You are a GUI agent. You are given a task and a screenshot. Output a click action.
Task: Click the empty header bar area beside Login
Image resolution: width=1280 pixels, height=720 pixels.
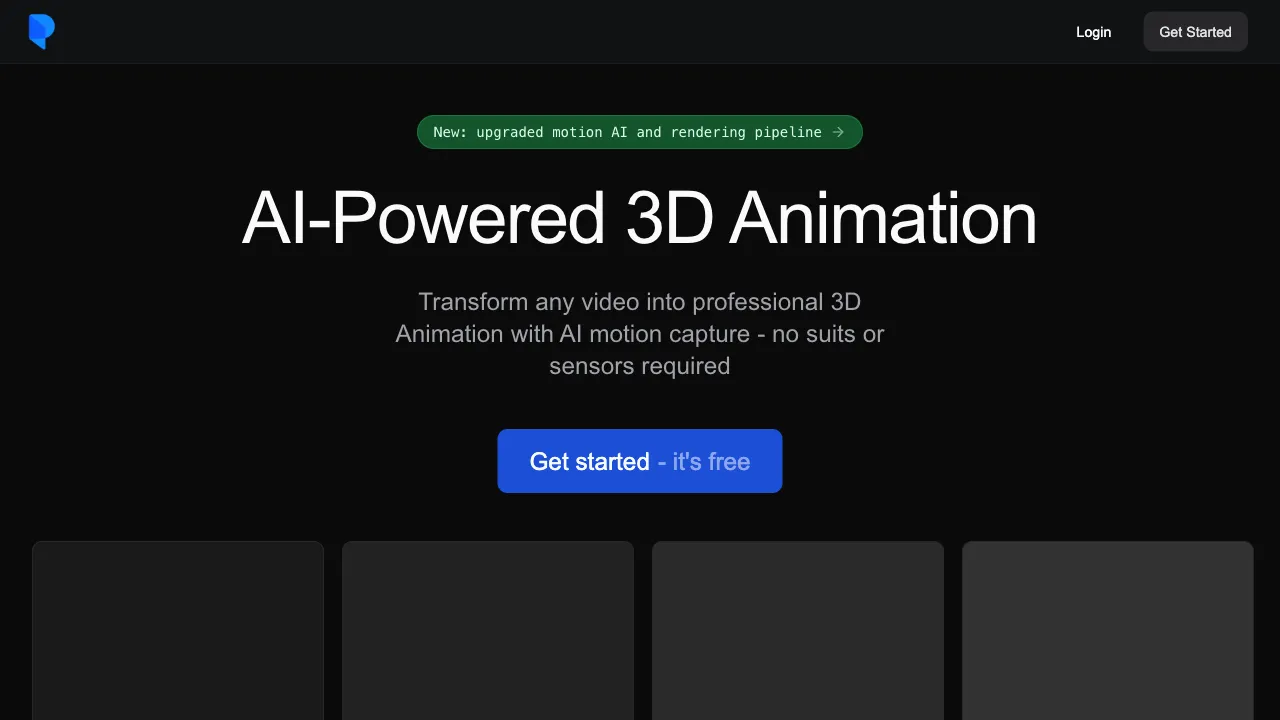coord(560,32)
